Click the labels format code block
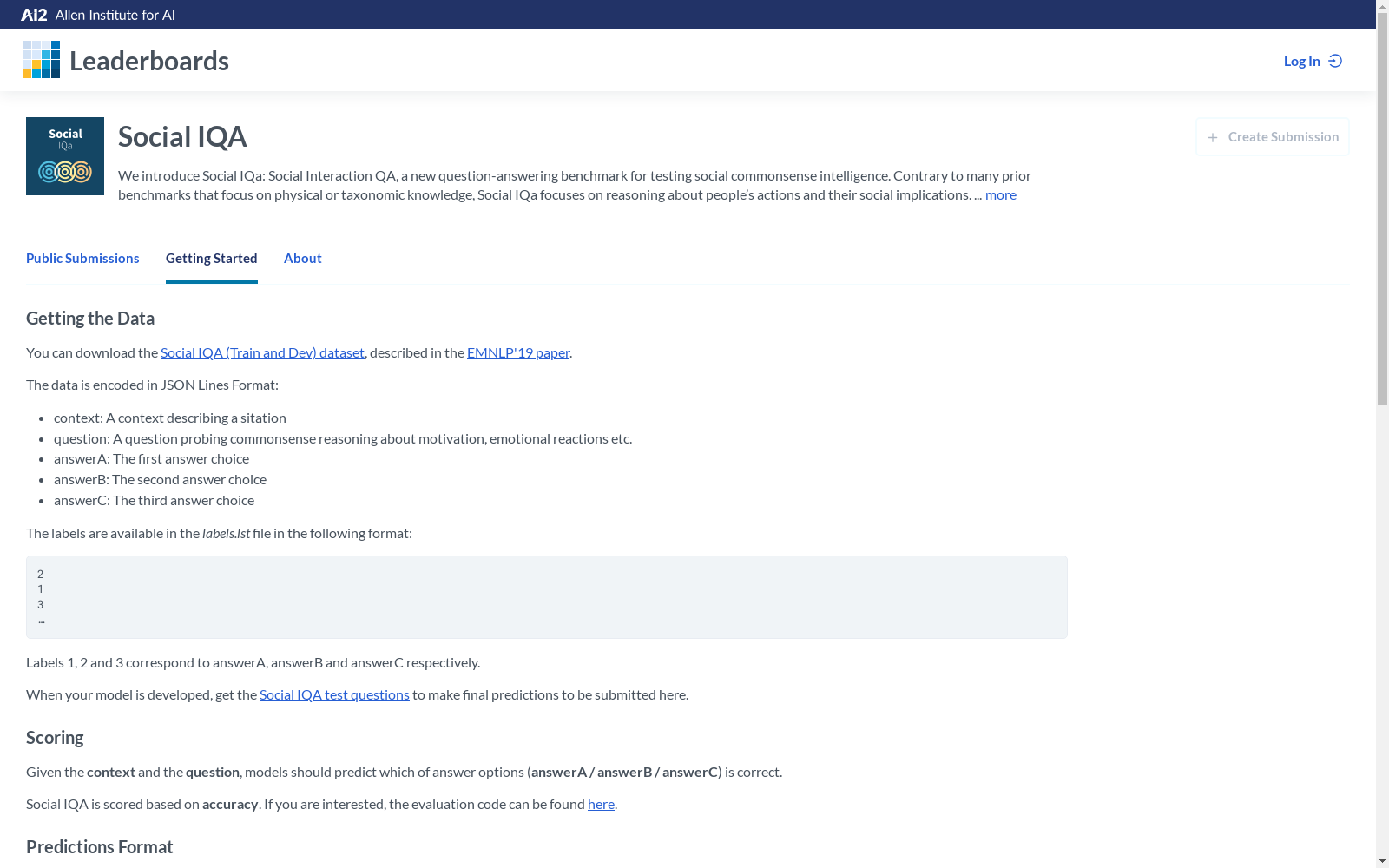 [x=547, y=597]
